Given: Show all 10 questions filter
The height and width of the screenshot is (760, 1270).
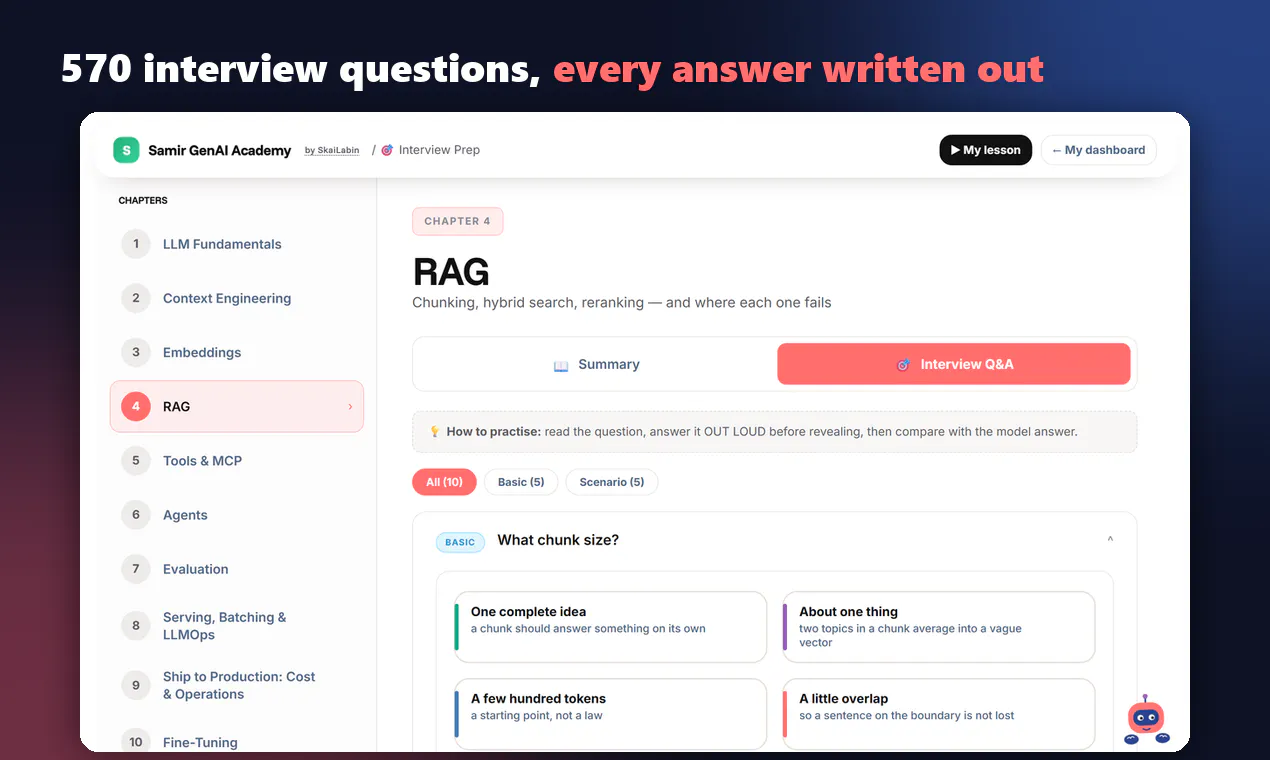Looking at the screenshot, I should (444, 482).
